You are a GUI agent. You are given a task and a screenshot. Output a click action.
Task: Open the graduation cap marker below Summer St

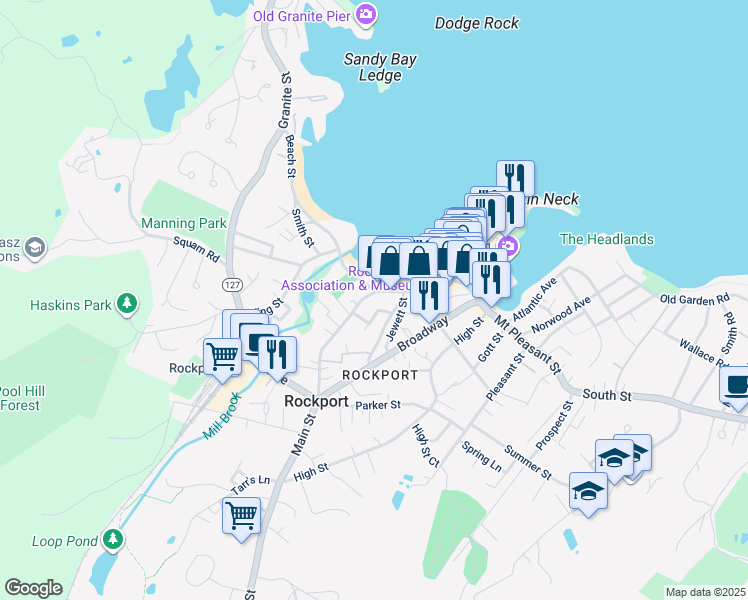point(589,492)
